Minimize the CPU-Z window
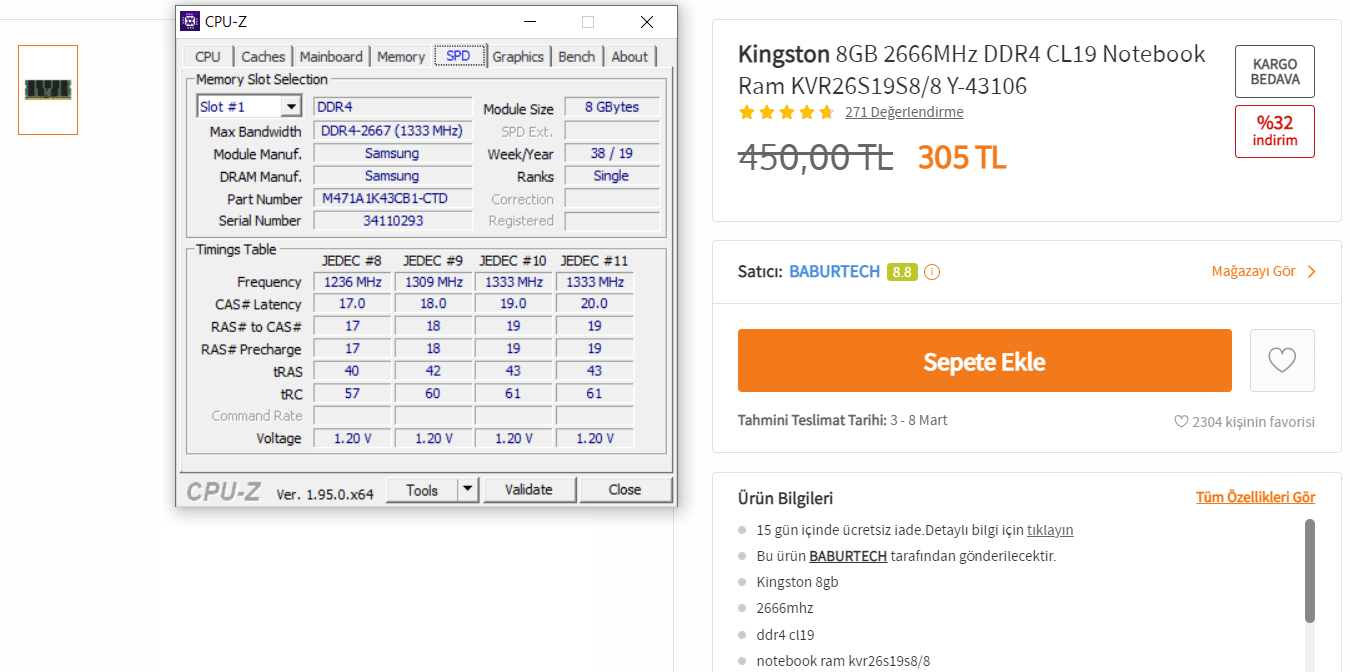Viewport: 1350px width, 672px height. click(x=528, y=21)
